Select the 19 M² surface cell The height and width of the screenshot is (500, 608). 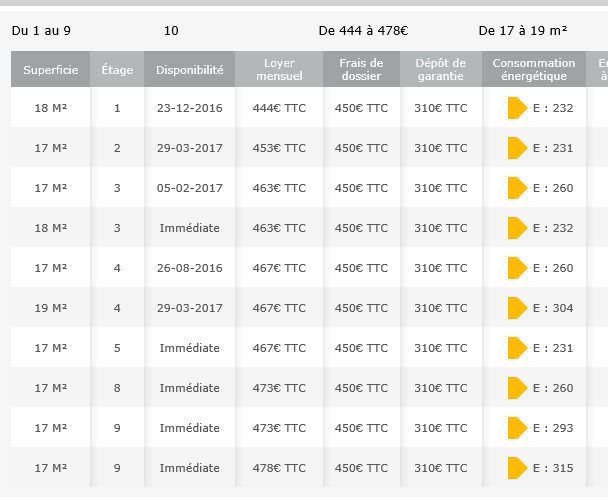point(50,308)
